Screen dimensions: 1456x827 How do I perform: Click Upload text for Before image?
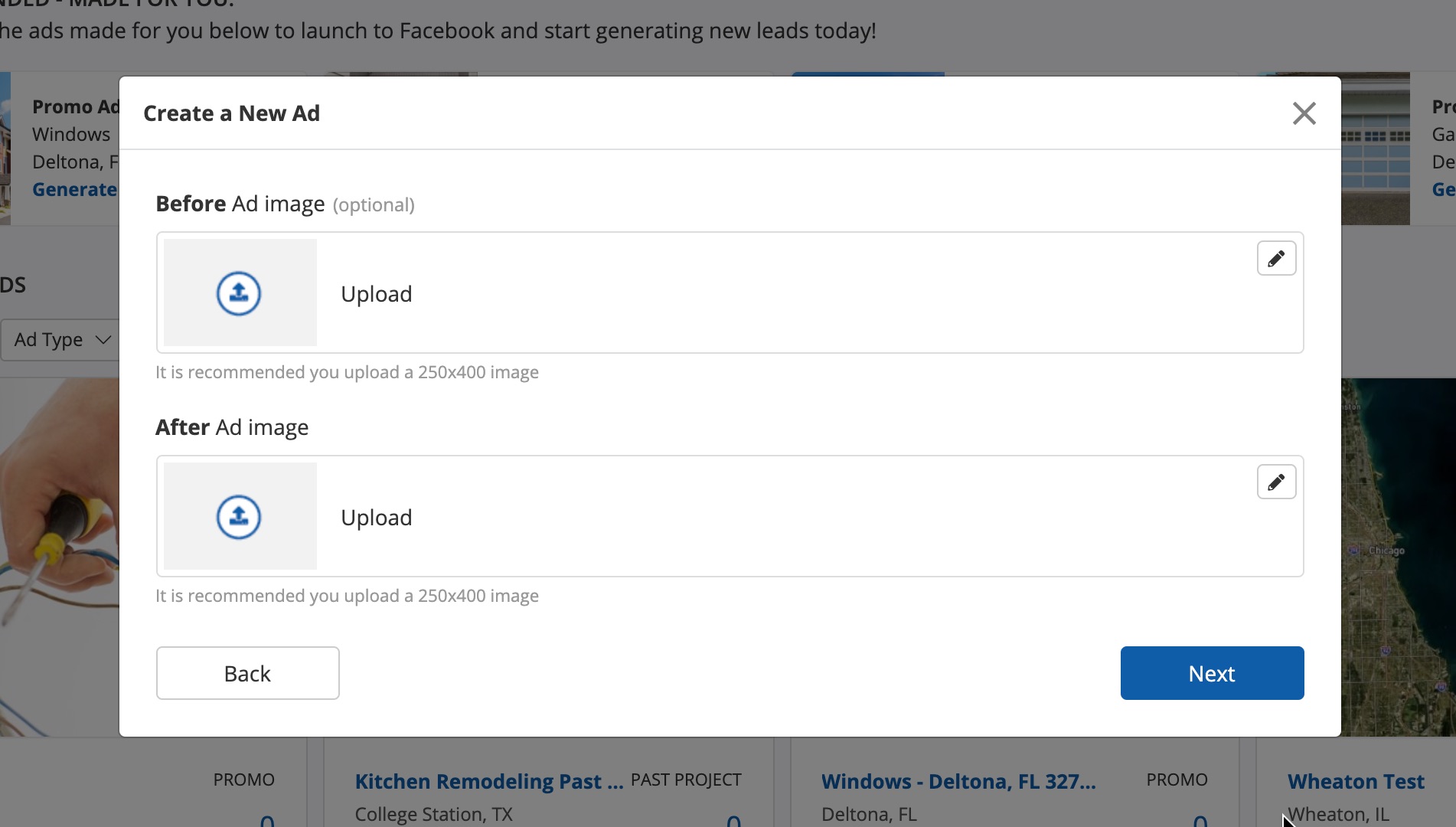376,294
